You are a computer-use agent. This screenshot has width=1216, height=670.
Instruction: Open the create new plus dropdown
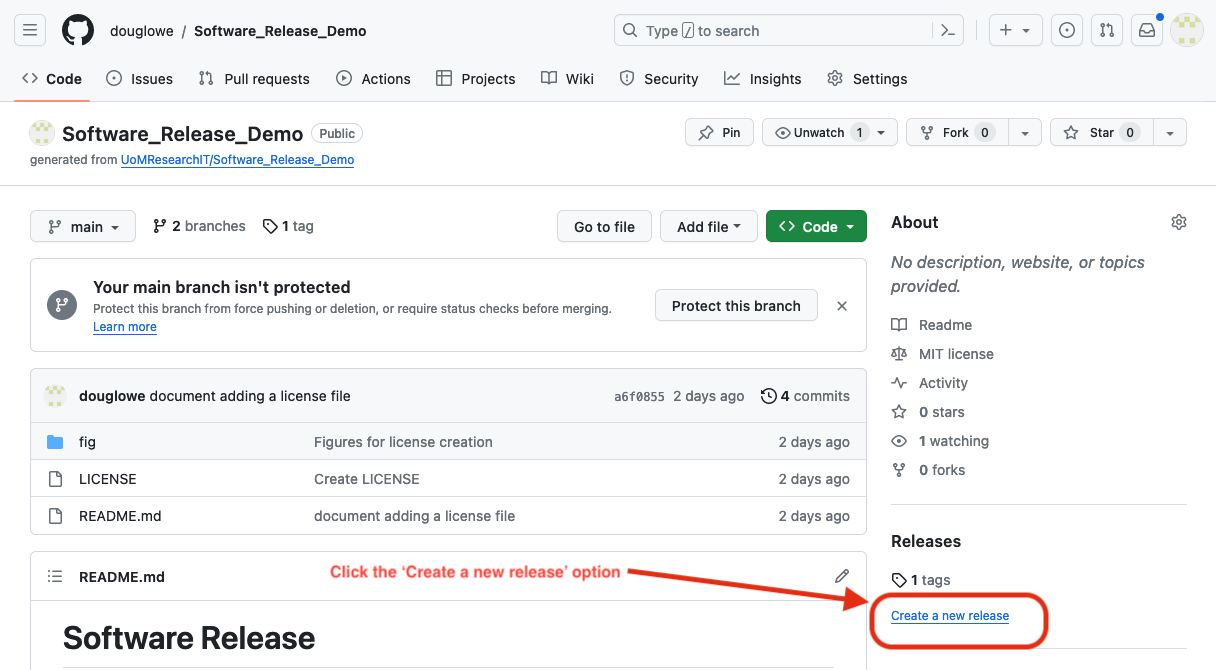pyautogui.click(x=1015, y=31)
